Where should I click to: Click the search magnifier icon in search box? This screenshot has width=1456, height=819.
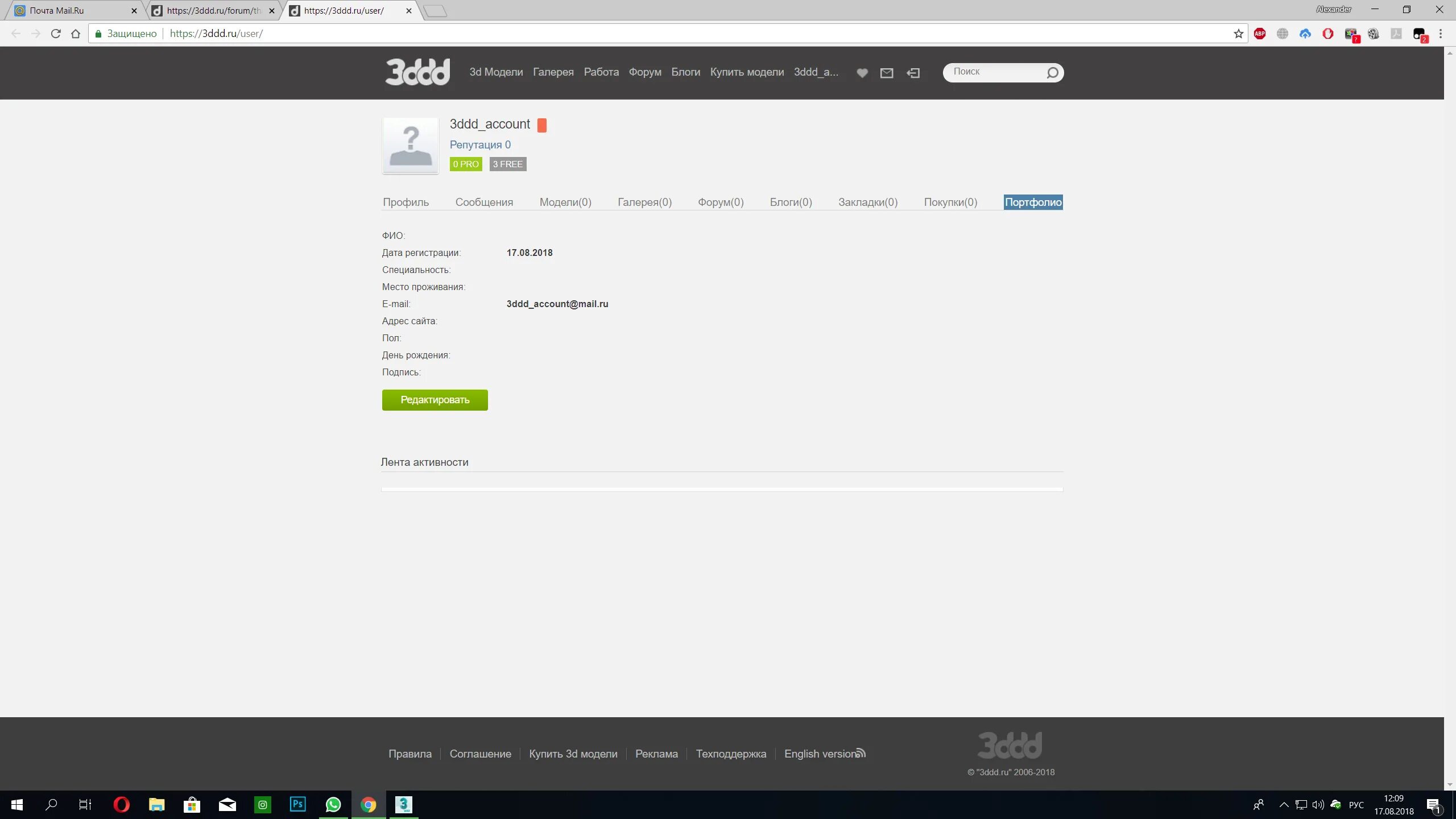(x=1052, y=73)
